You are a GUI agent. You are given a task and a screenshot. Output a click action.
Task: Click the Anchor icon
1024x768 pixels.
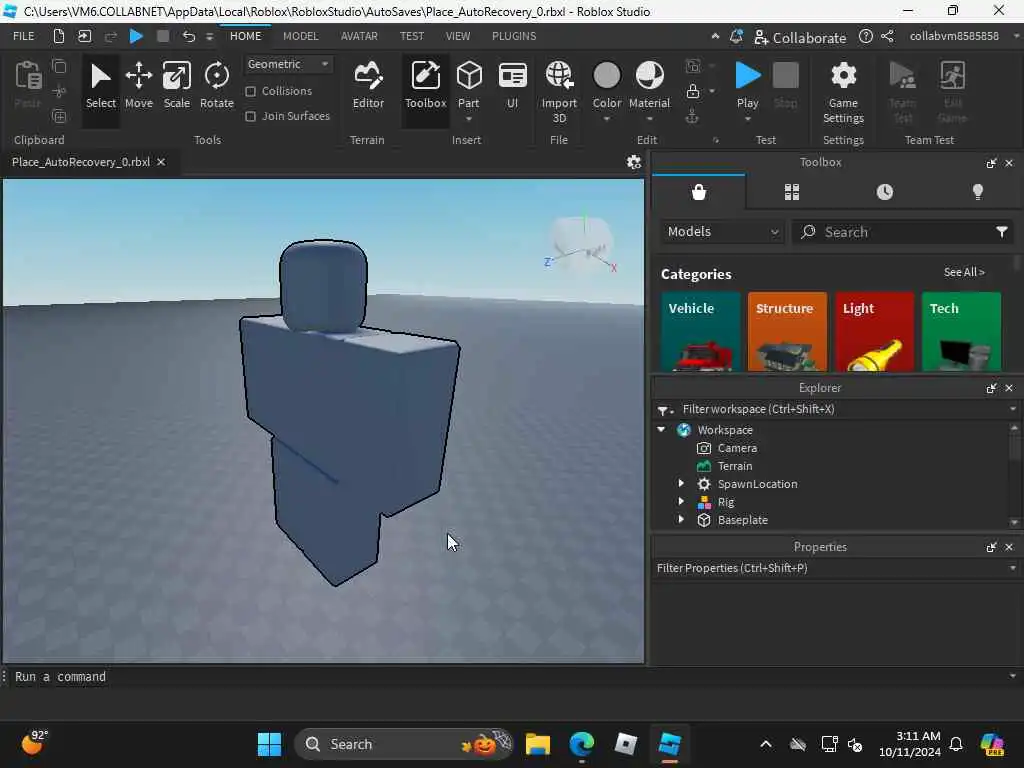click(x=692, y=116)
